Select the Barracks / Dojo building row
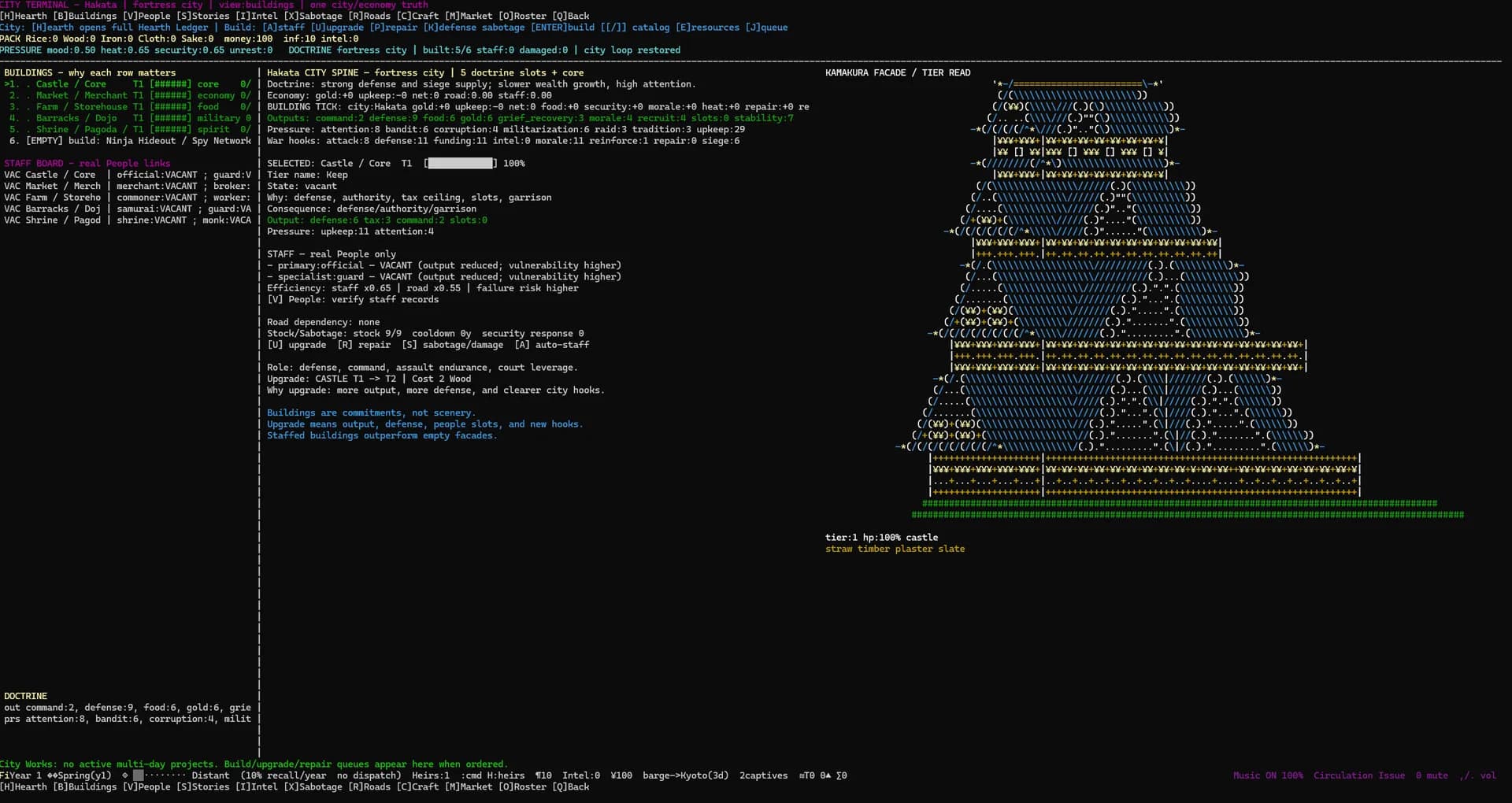 click(128, 118)
